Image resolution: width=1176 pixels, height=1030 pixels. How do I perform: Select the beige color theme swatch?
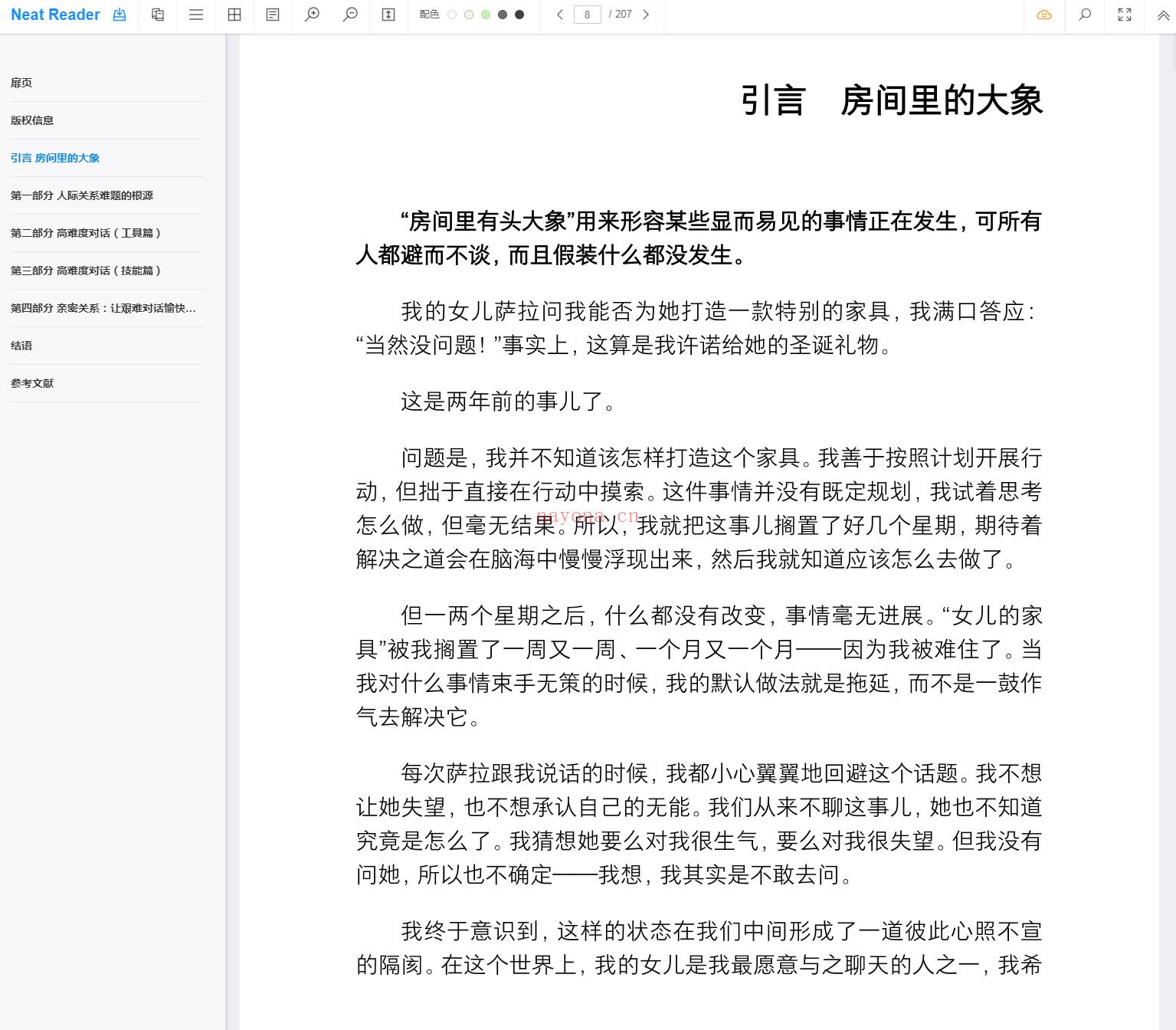tap(469, 15)
